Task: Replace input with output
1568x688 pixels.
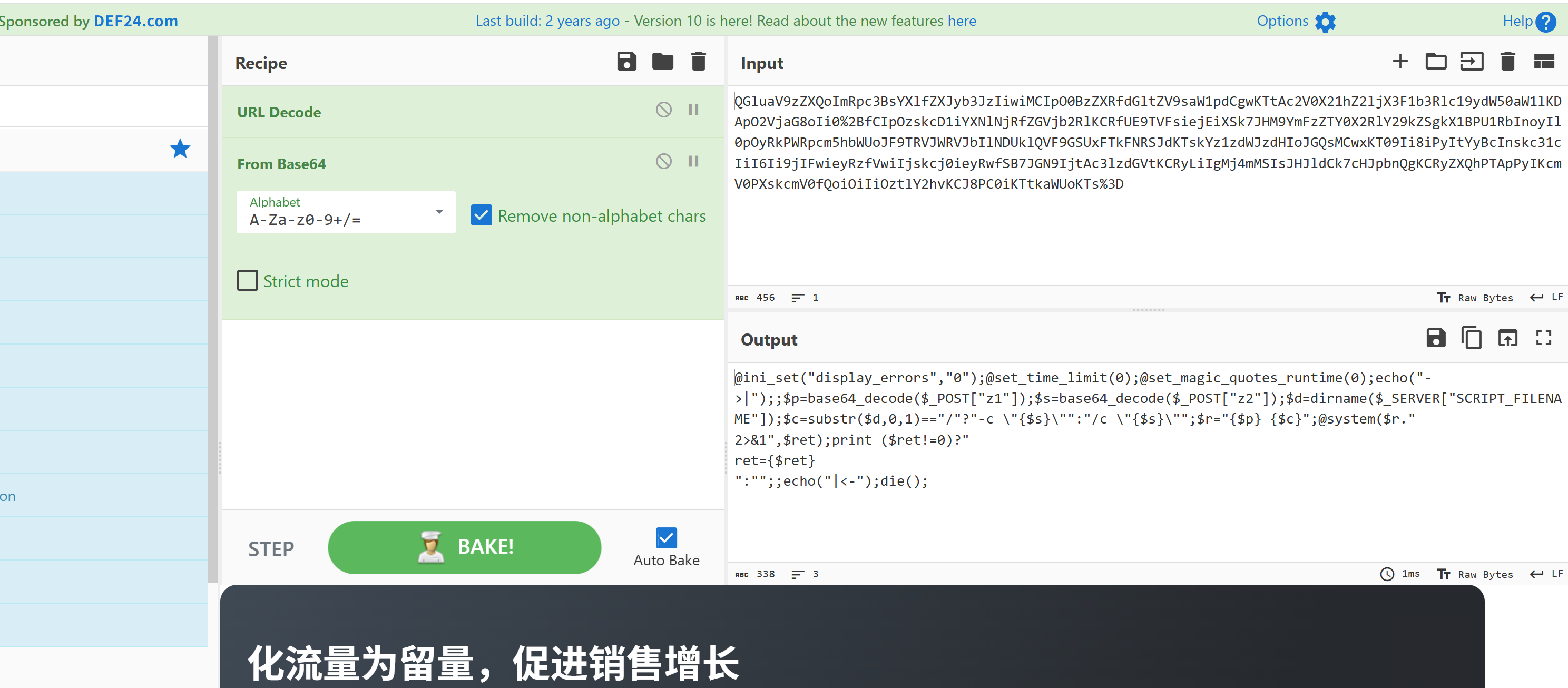Action: pos(1507,338)
